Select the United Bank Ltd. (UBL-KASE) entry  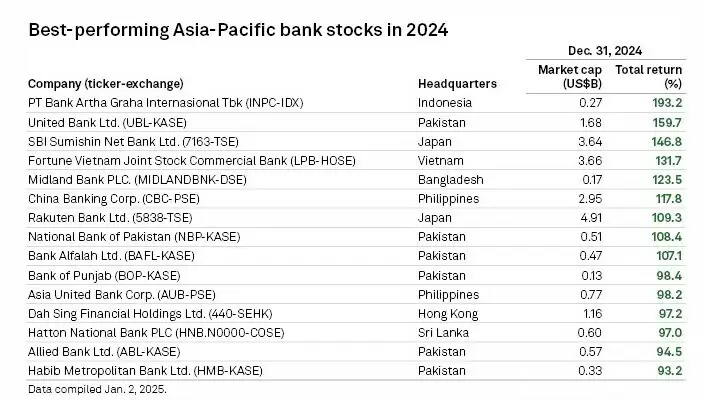coord(108,122)
